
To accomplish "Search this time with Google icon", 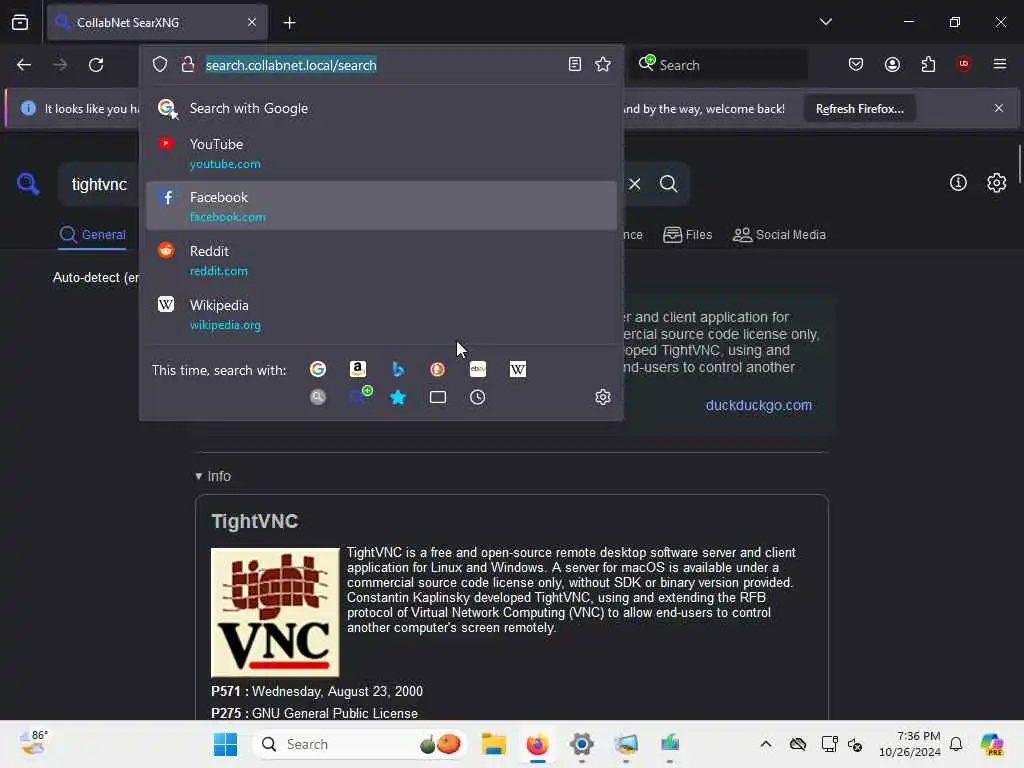I will pos(318,369).
